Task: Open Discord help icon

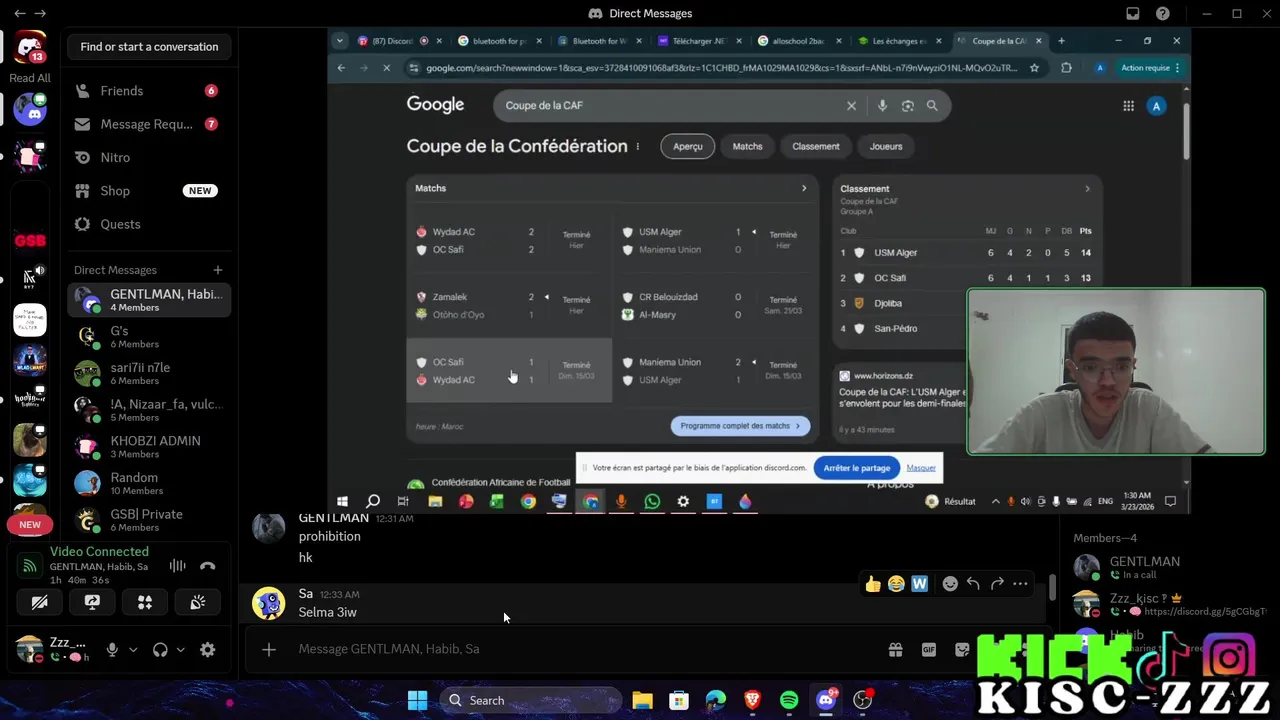Action: [x=1163, y=13]
